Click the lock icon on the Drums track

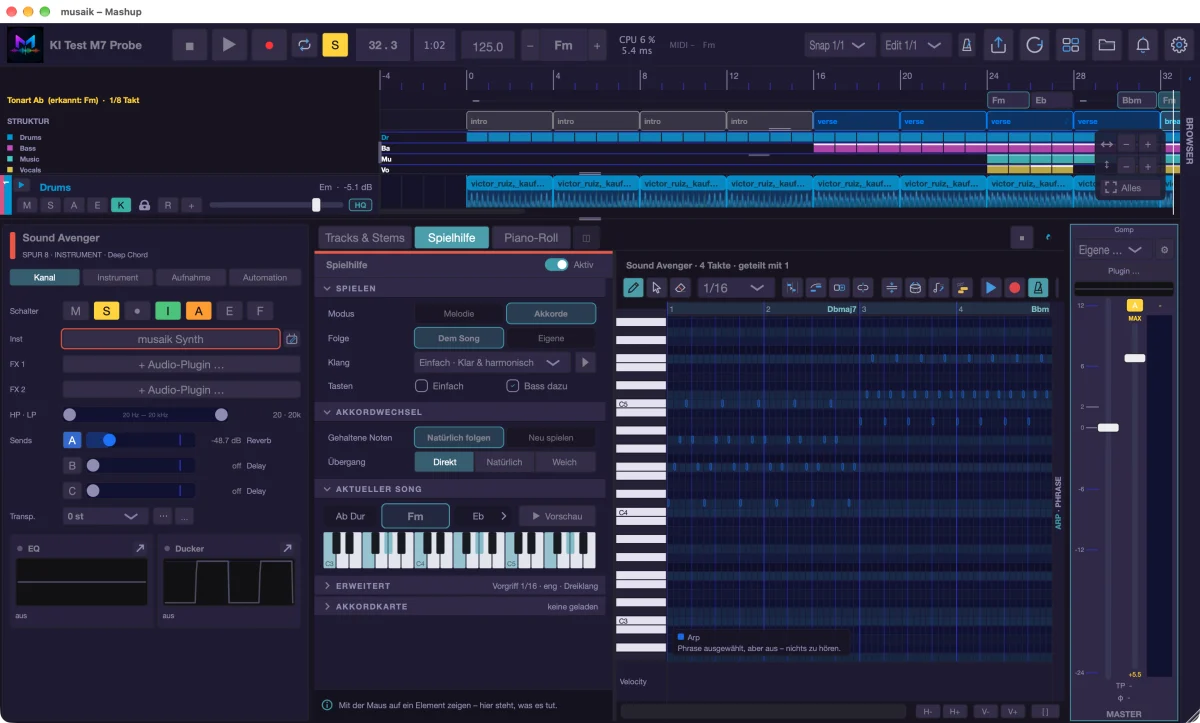145,205
